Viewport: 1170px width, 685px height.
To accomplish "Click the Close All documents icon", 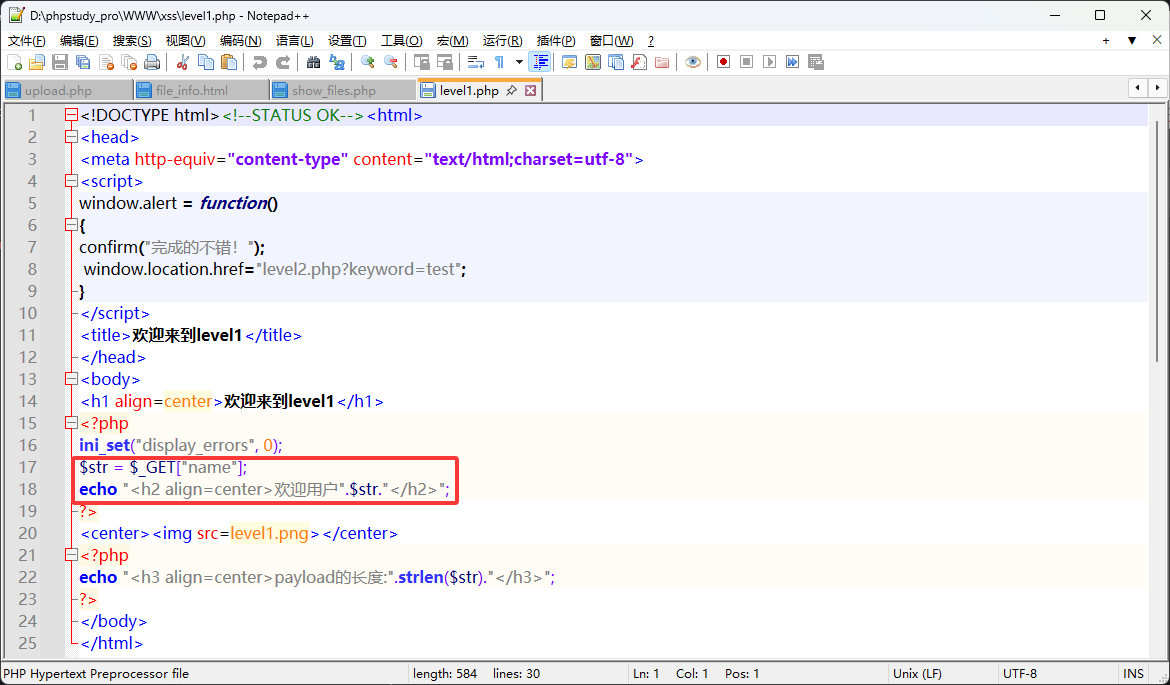I will (129, 62).
